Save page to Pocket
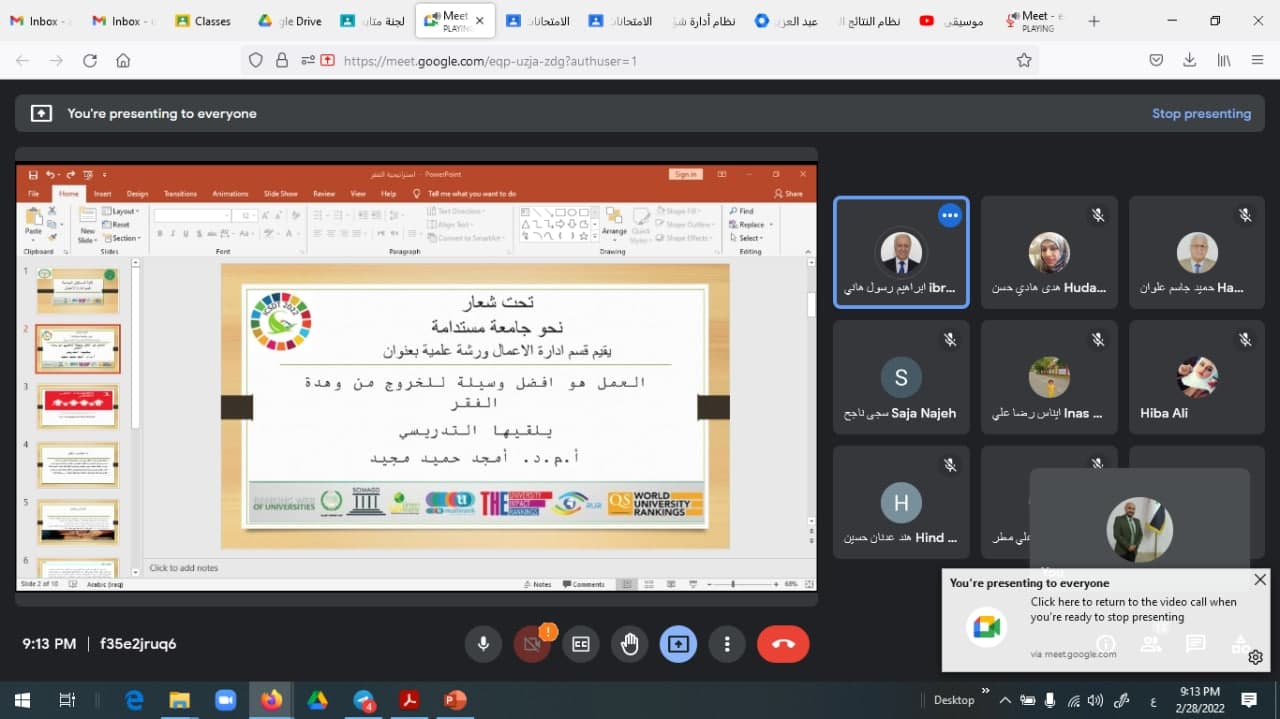The width and height of the screenshot is (1280, 719). point(1156,61)
